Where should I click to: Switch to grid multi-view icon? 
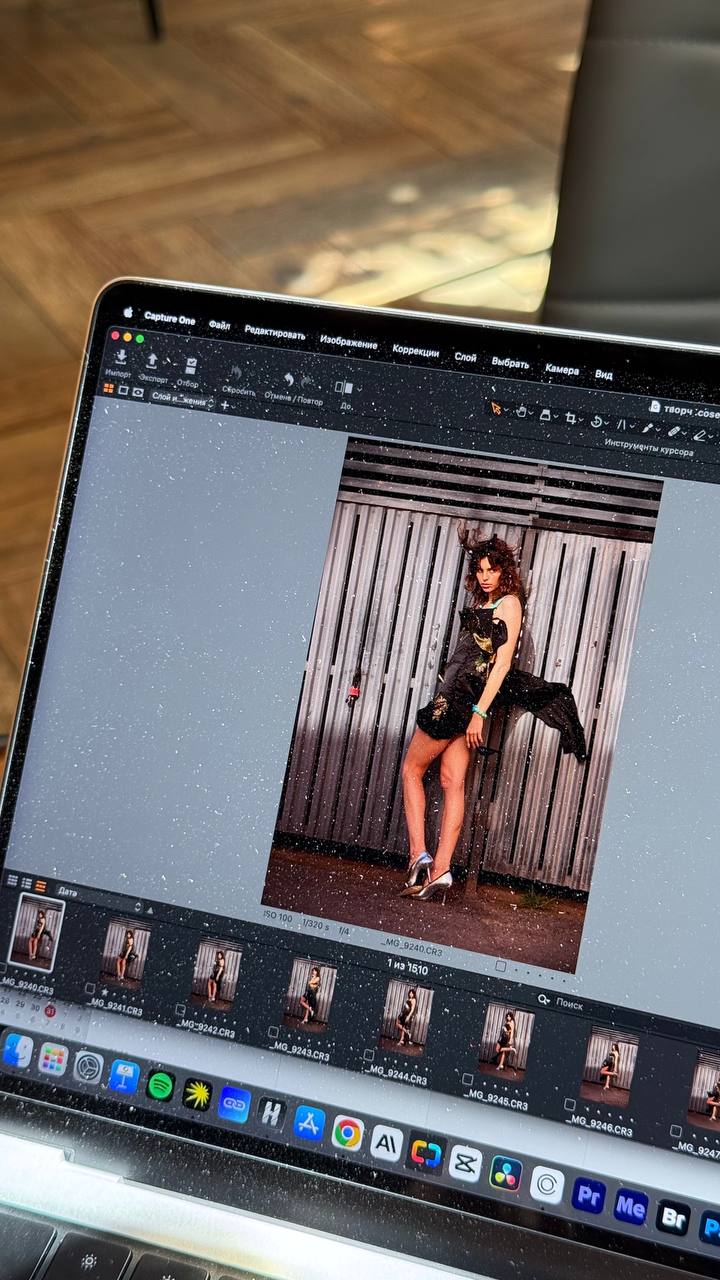pyautogui.click(x=109, y=389)
